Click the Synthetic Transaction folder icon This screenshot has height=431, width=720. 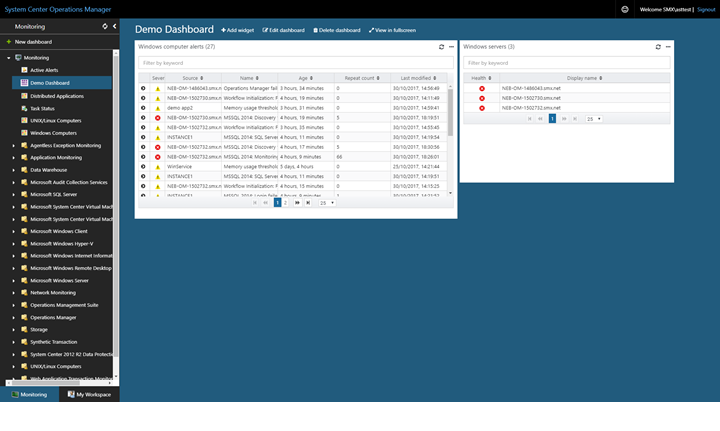pyautogui.click(x=24, y=342)
